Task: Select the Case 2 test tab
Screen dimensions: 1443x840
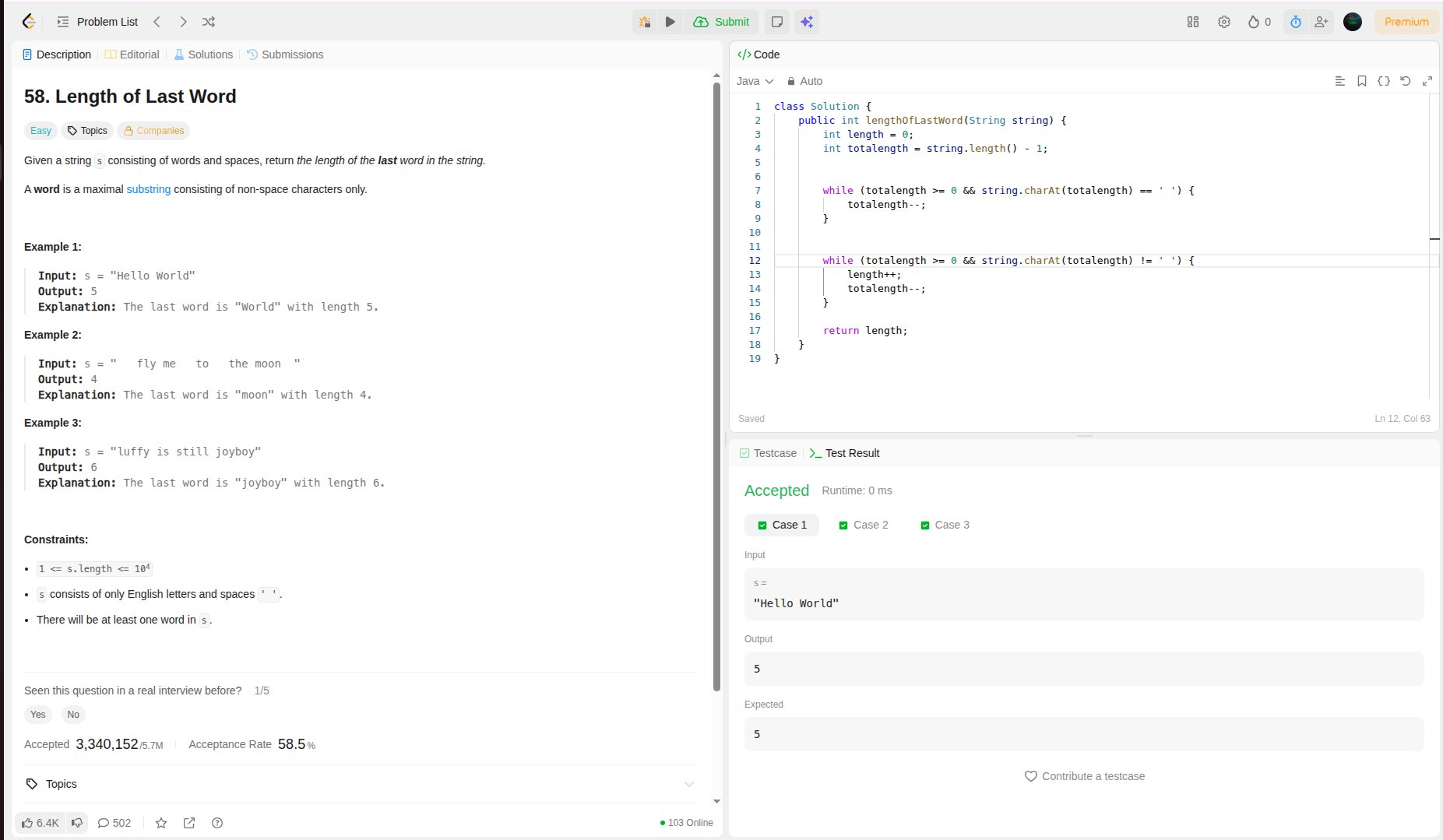Action: pos(863,525)
